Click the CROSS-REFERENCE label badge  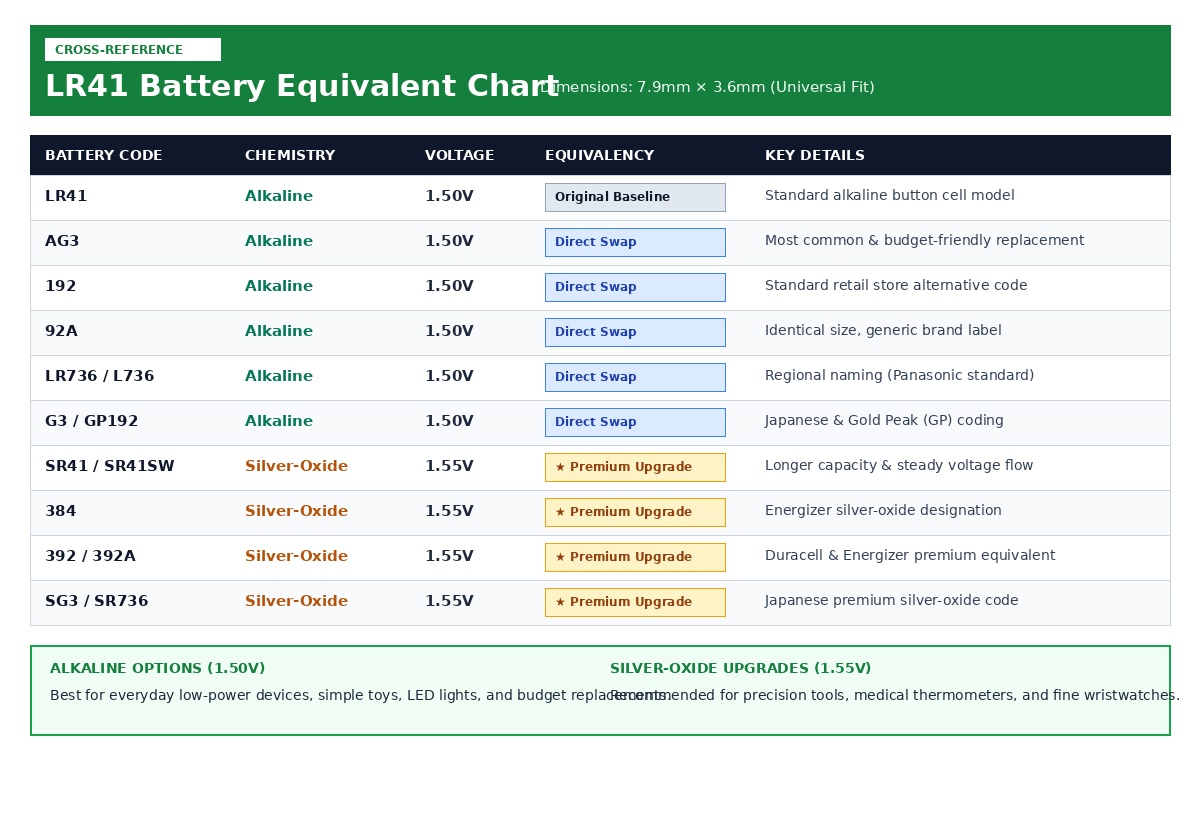[133, 50]
